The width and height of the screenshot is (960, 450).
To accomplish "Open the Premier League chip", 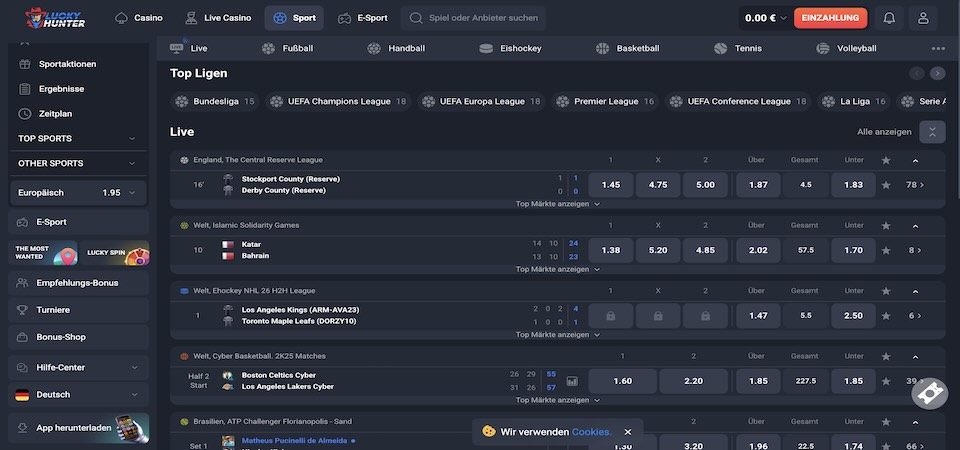I will pyautogui.click(x=605, y=102).
